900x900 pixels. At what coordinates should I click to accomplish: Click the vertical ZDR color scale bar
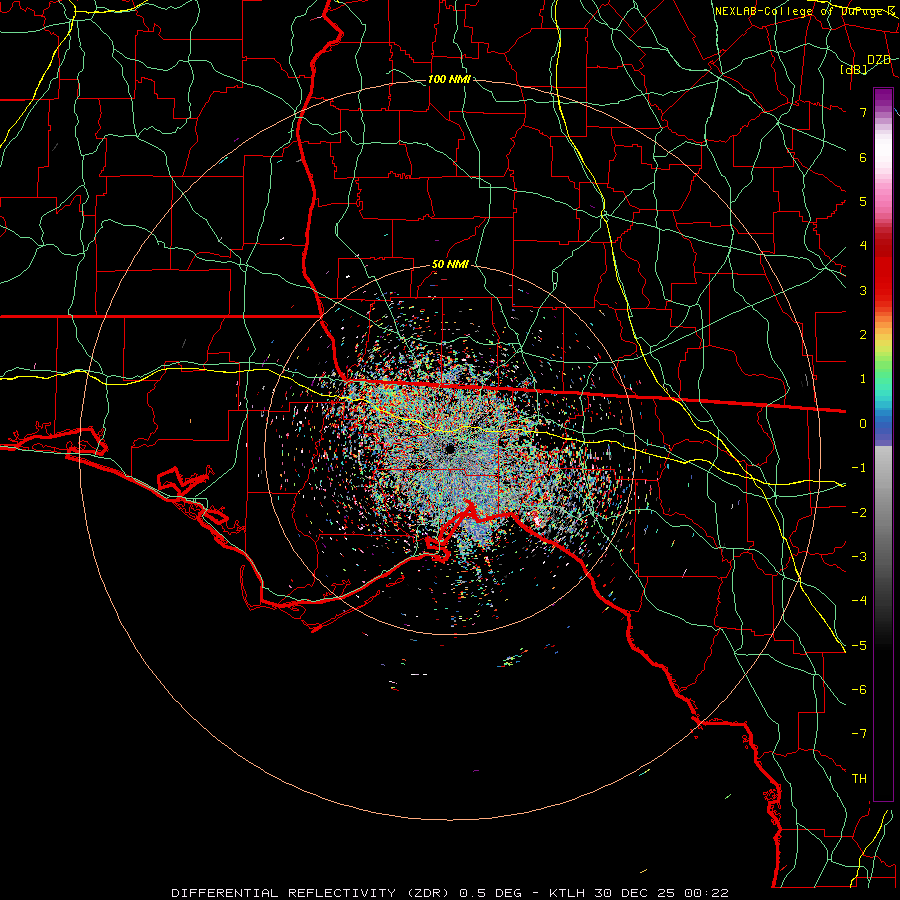(883, 445)
